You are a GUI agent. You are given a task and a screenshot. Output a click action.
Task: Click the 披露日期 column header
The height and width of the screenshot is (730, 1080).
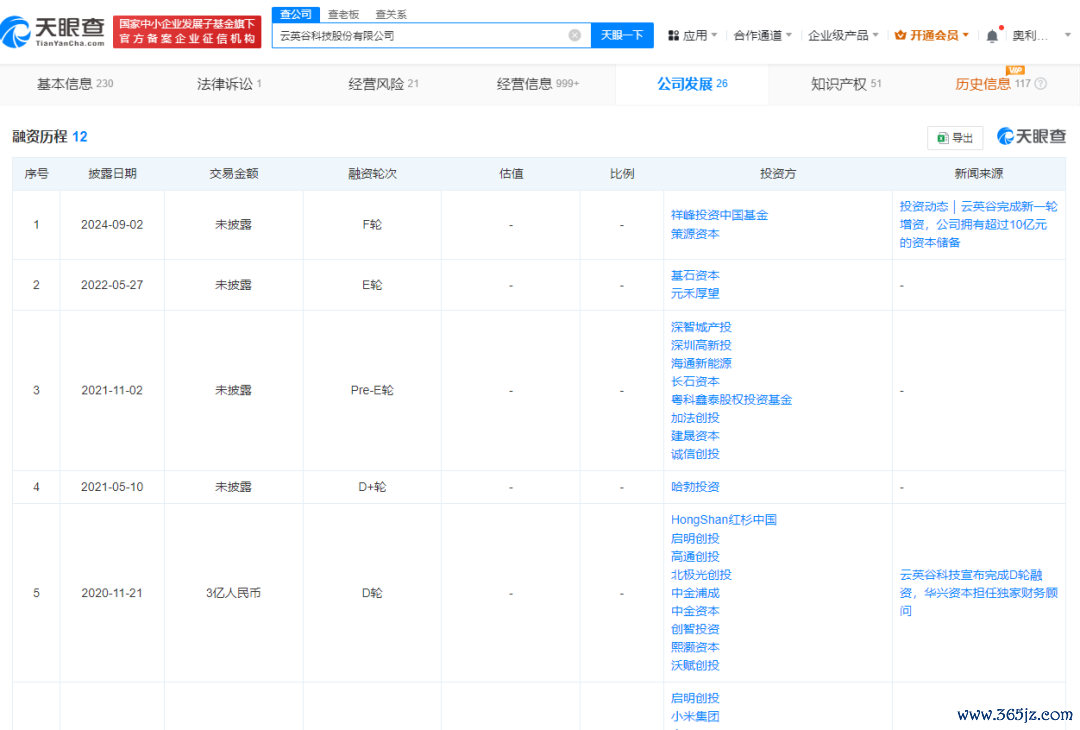coord(112,174)
